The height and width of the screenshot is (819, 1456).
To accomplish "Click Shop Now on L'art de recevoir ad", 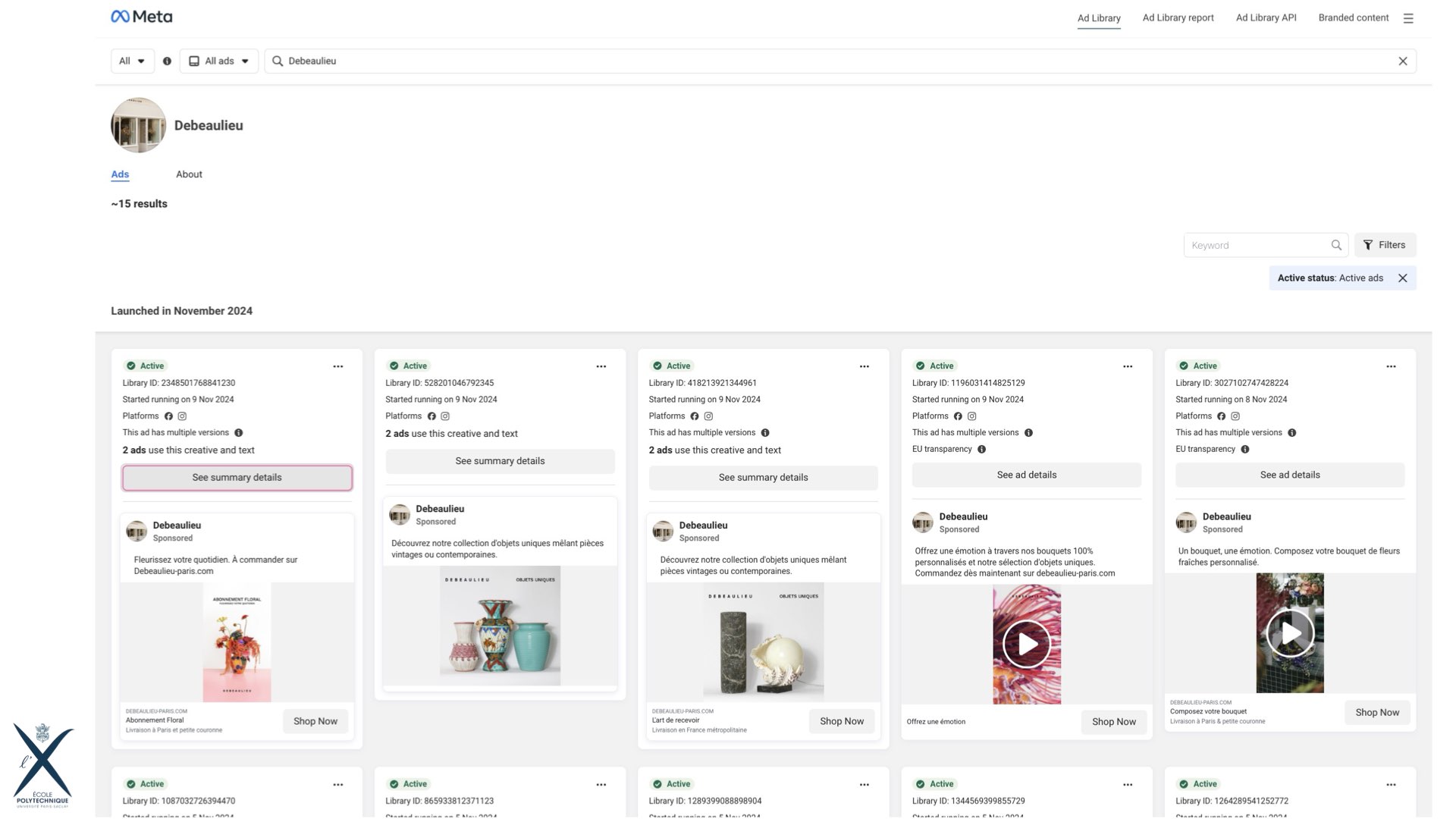I will 842,721.
